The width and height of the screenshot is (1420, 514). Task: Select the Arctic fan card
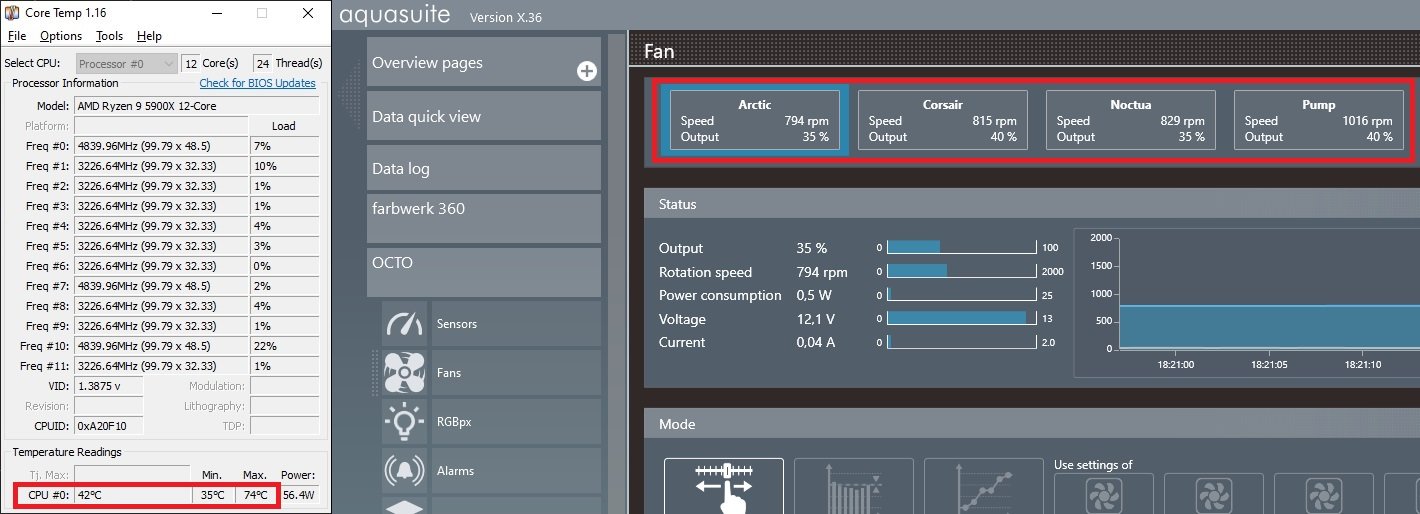click(755, 120)
